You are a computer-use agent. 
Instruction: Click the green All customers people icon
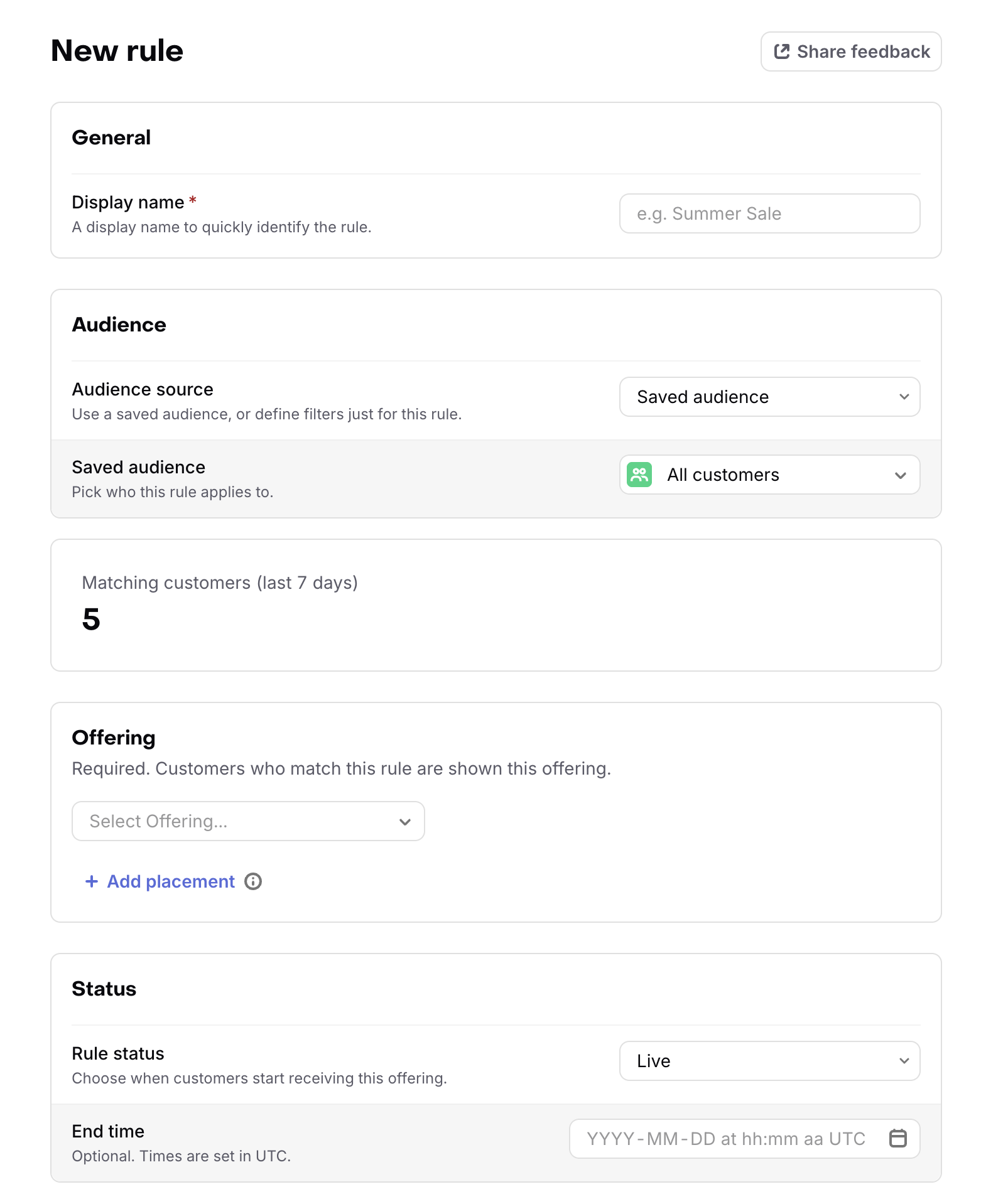tap(639, 475)
